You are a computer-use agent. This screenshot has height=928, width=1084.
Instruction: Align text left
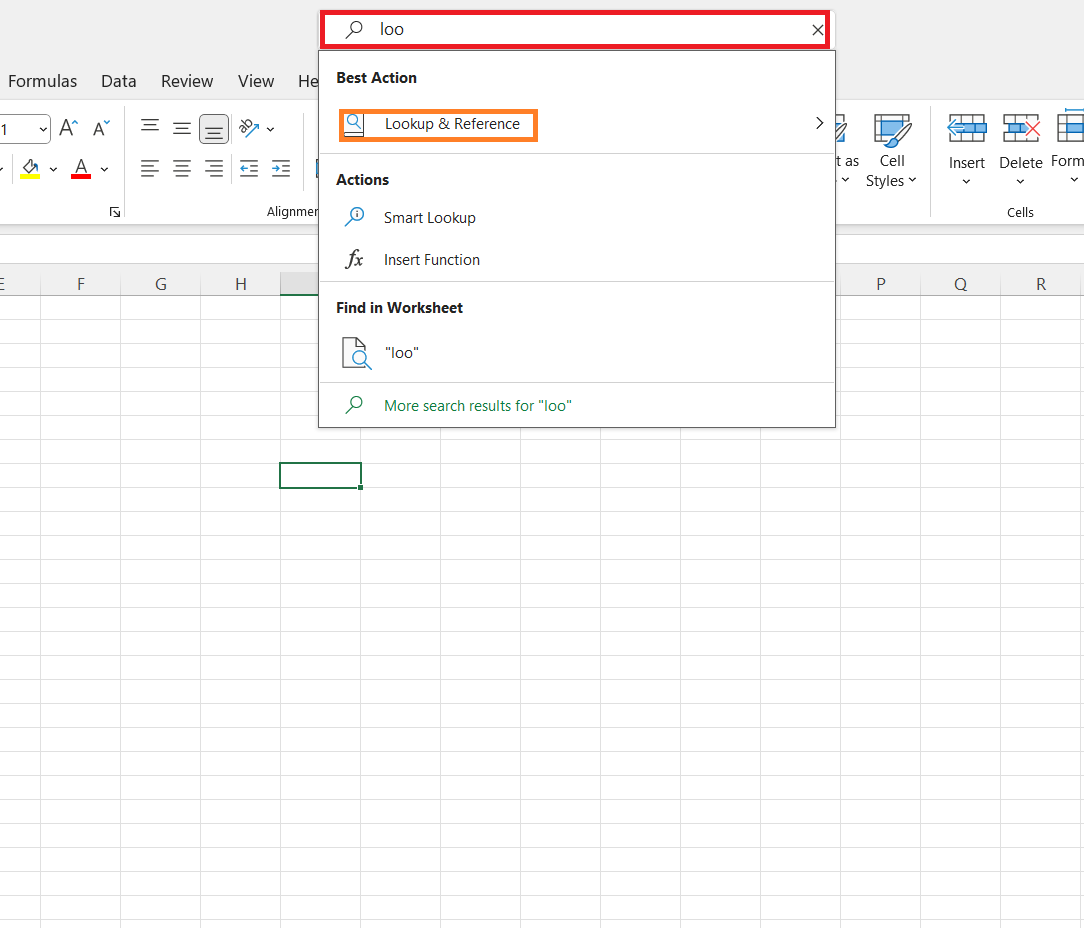tap(150, 169)
